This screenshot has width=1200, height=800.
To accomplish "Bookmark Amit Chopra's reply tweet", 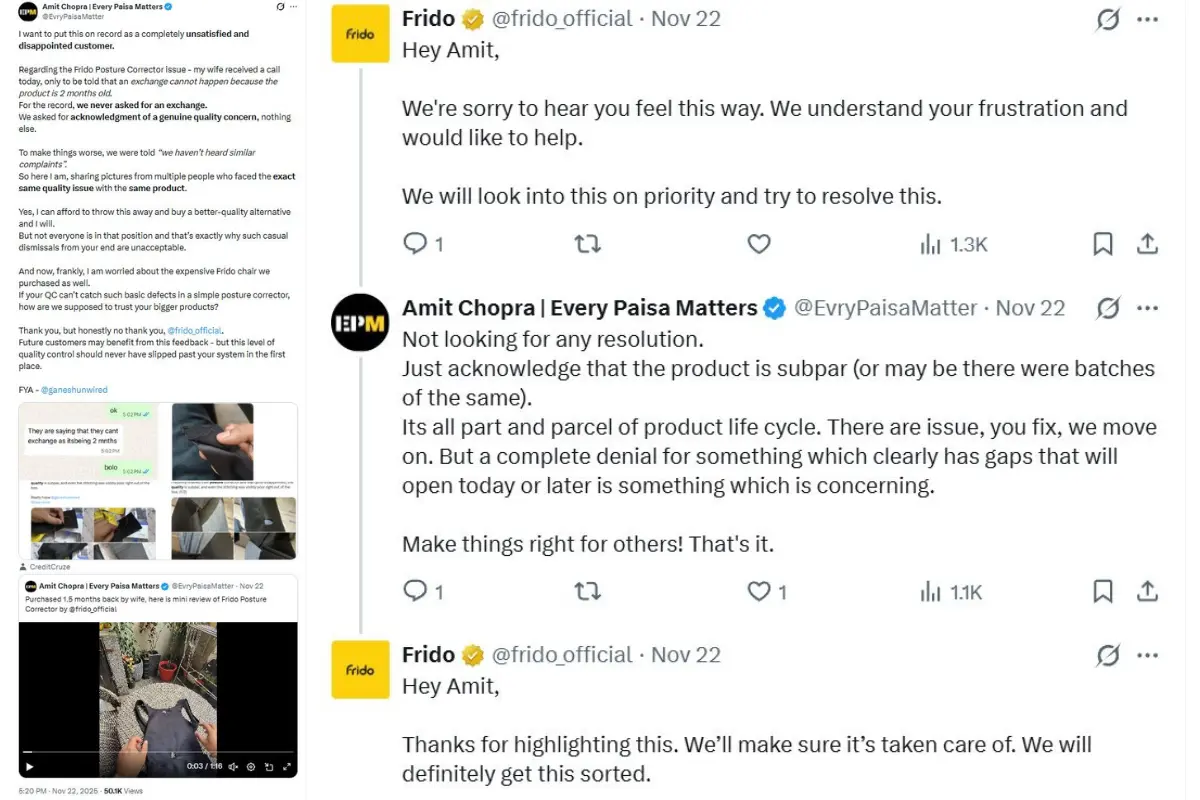I will tap(1103, 592).
